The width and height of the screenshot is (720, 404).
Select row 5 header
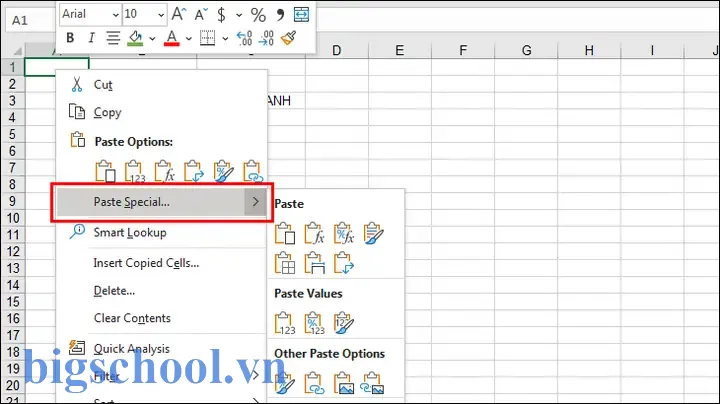pos(12,134)
